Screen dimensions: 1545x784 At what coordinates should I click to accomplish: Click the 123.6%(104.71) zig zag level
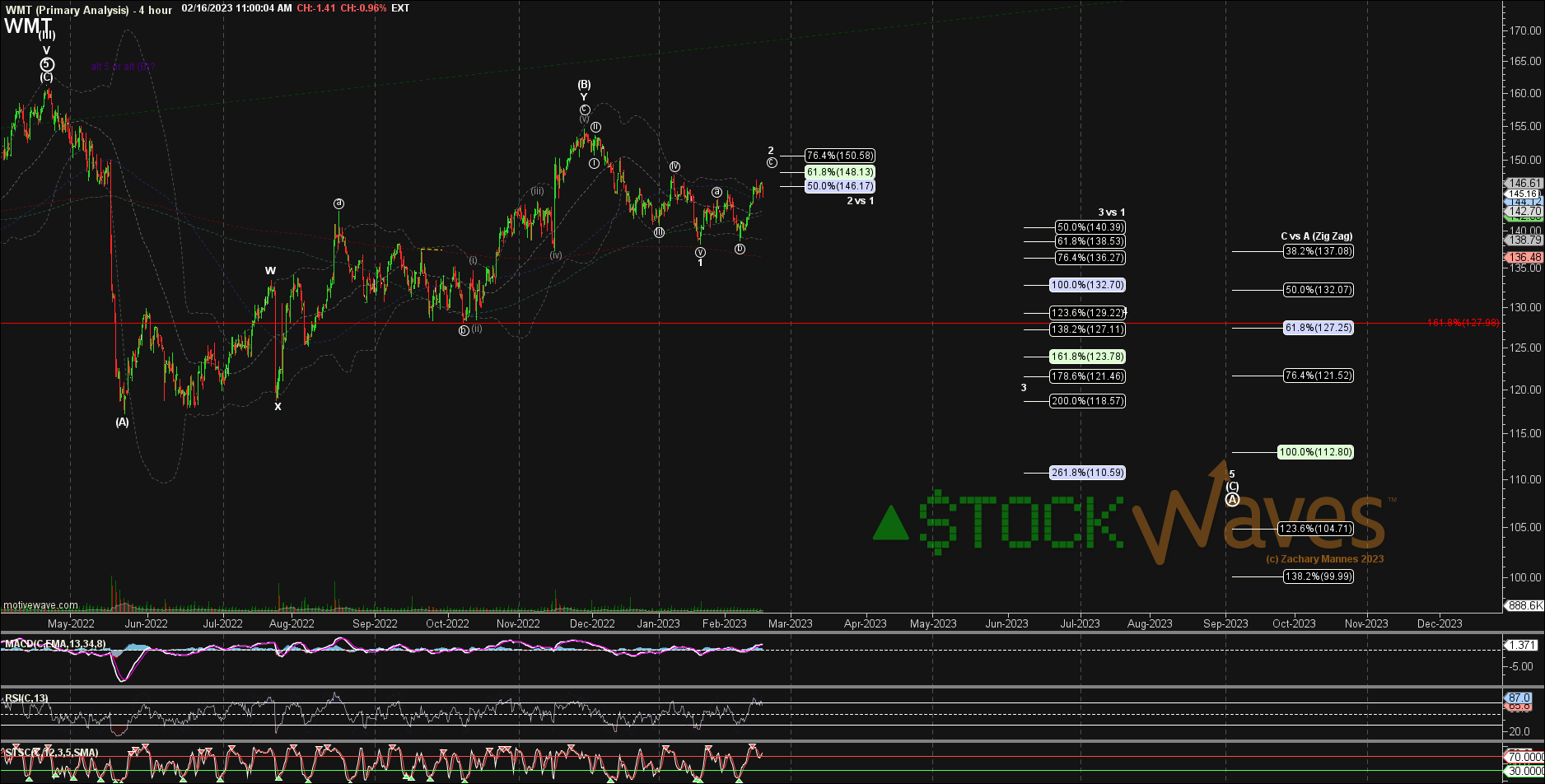[x=1315, y=529]
